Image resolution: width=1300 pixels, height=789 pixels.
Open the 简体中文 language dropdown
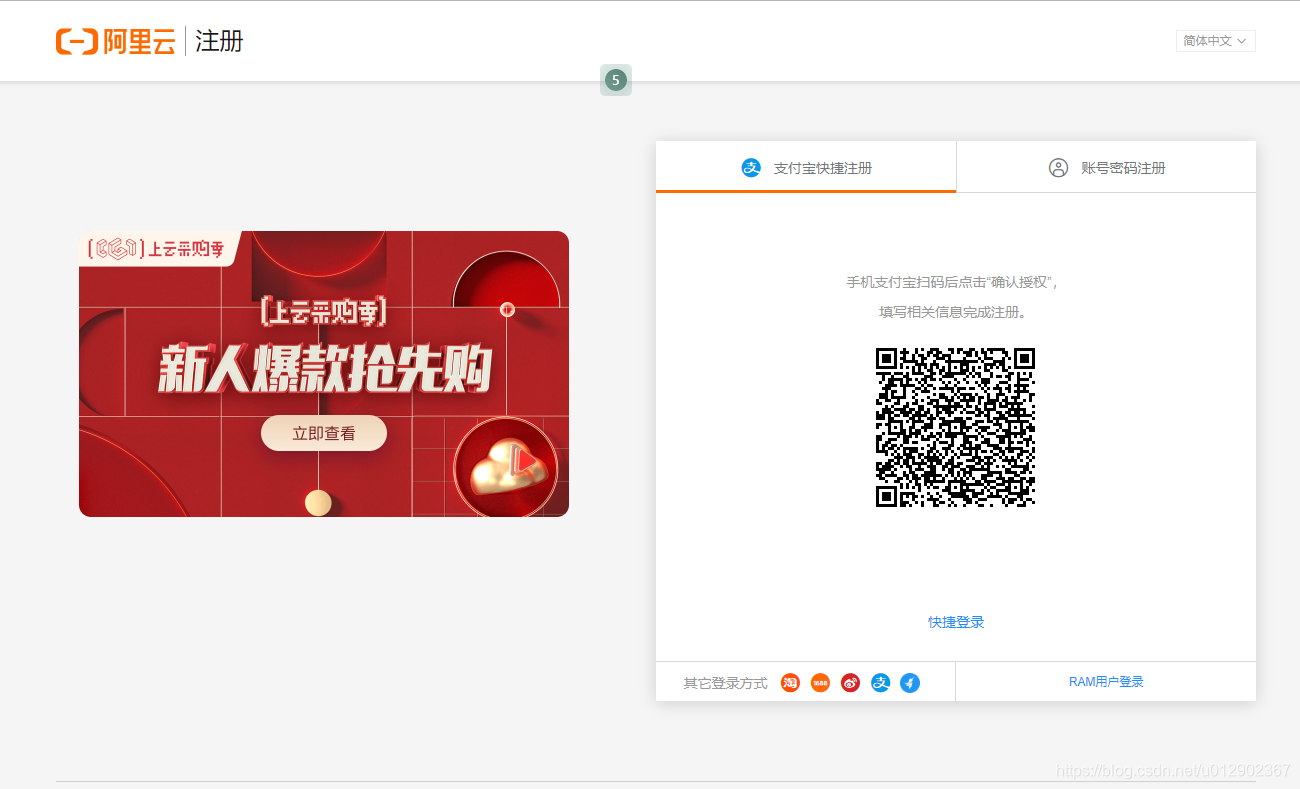(1215, 41)
